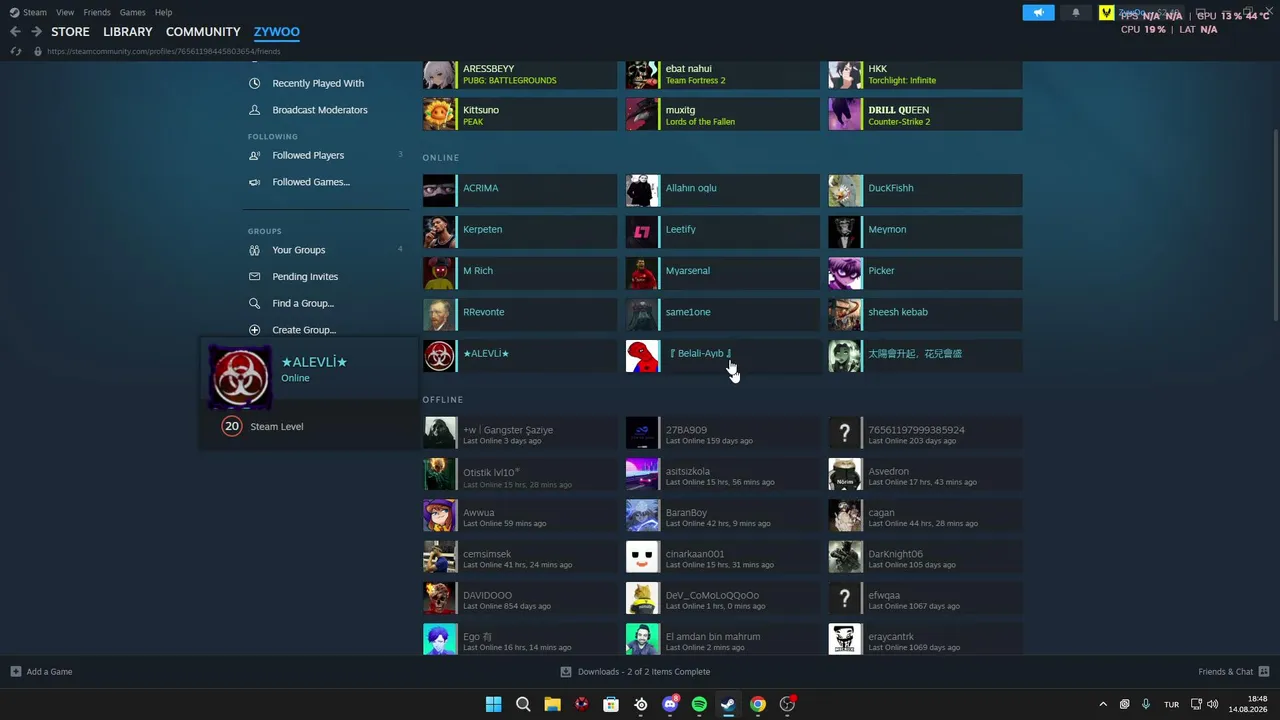
Task: Open DuckFishh's profile link
Action: [x=925, y=191]
